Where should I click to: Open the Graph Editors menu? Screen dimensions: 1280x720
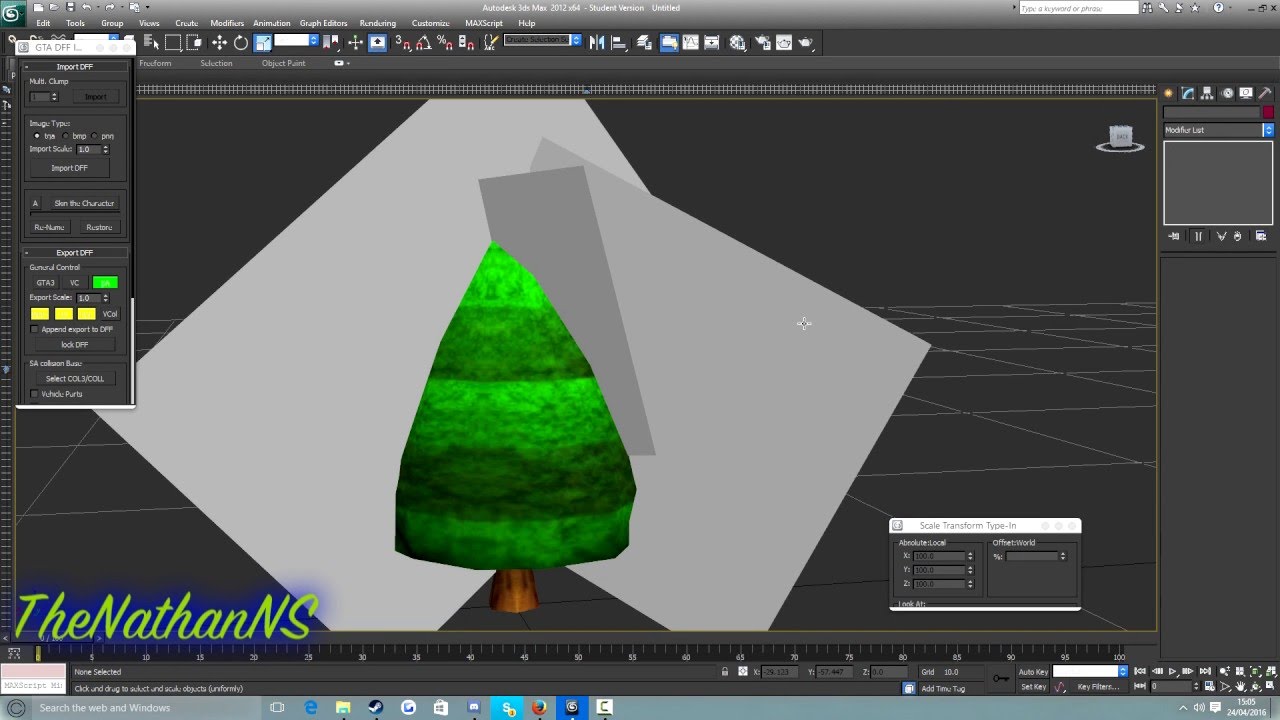324,23
